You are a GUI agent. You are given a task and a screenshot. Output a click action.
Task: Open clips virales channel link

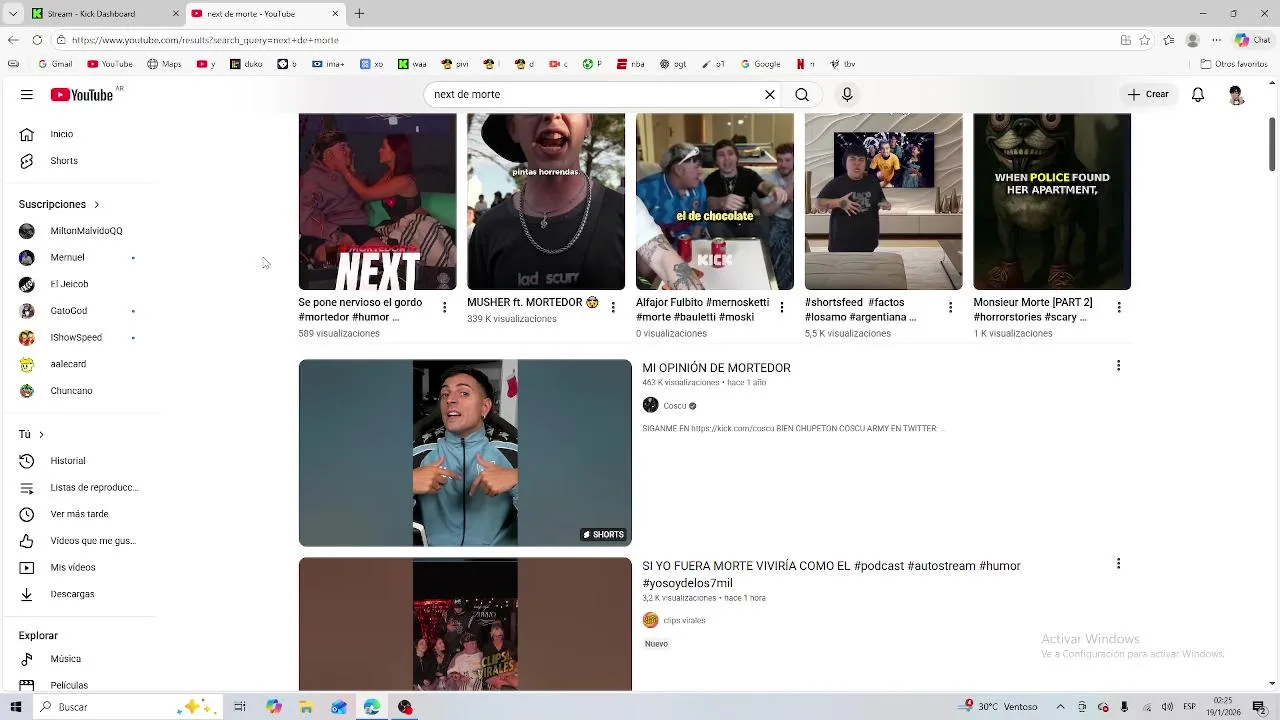pos(684,620)
